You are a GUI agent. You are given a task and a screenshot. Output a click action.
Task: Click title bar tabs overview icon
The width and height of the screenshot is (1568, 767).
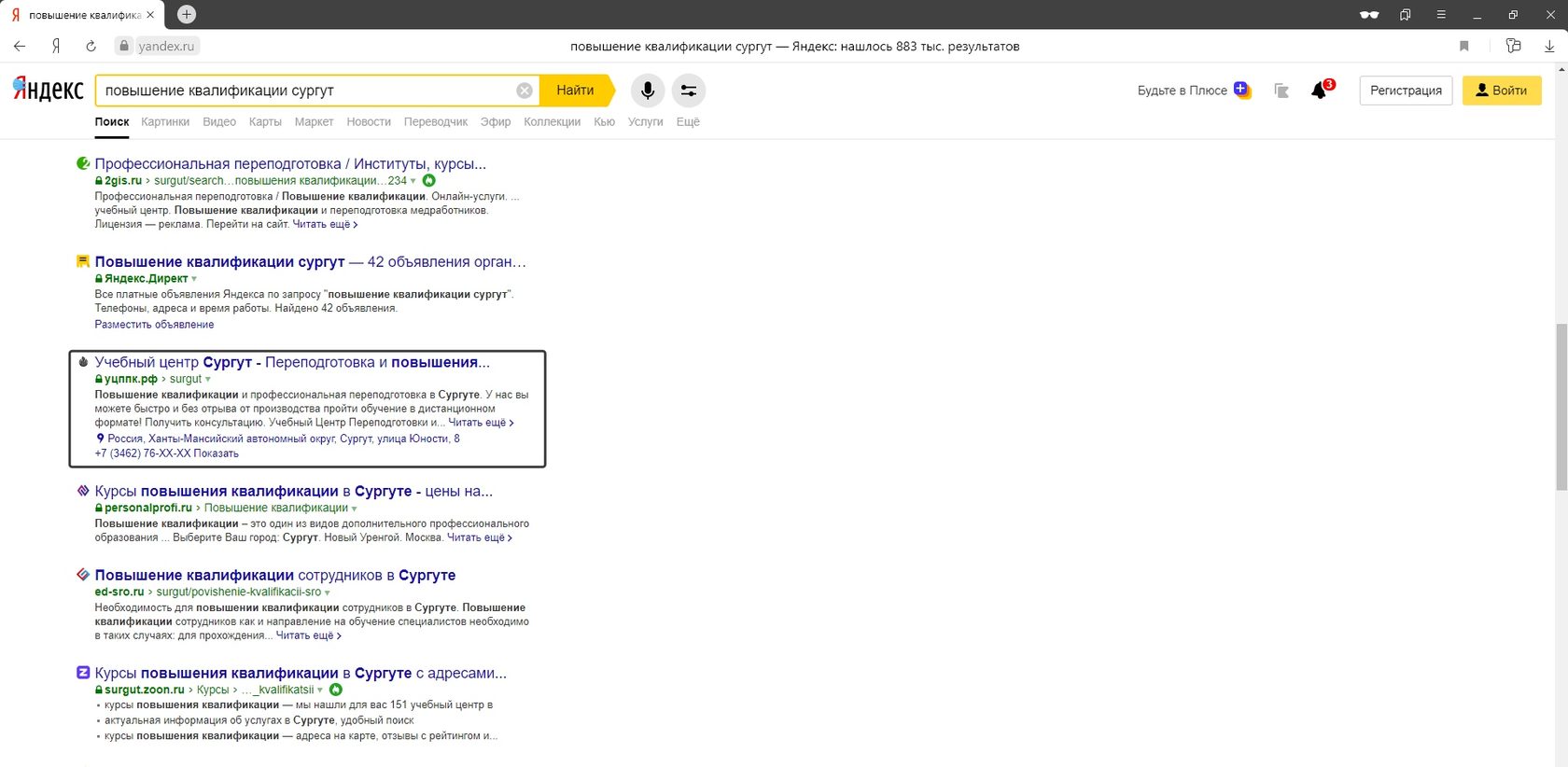[x=1406, y=15]
